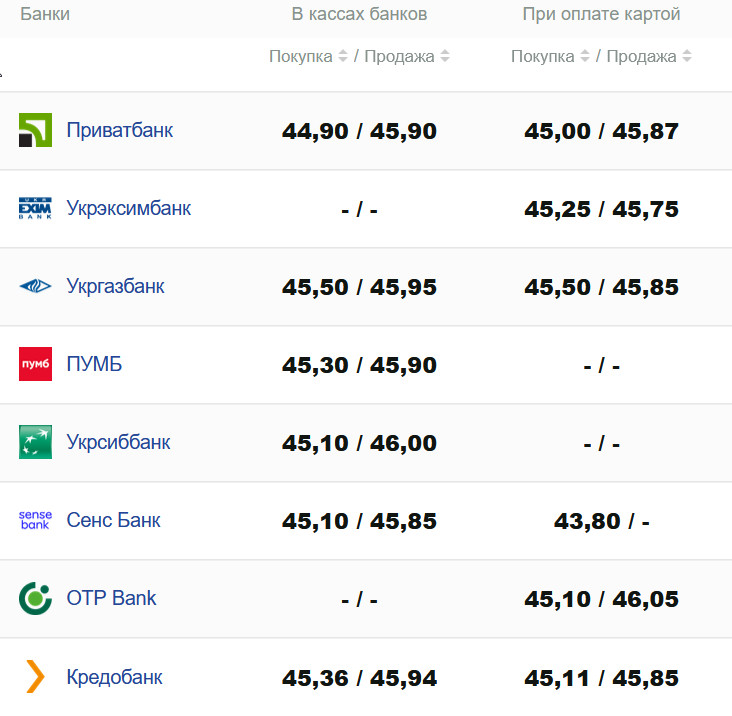Click the Кредобанк orange chevron logo
The image size is (732, 716).
(x=35, y=677)
